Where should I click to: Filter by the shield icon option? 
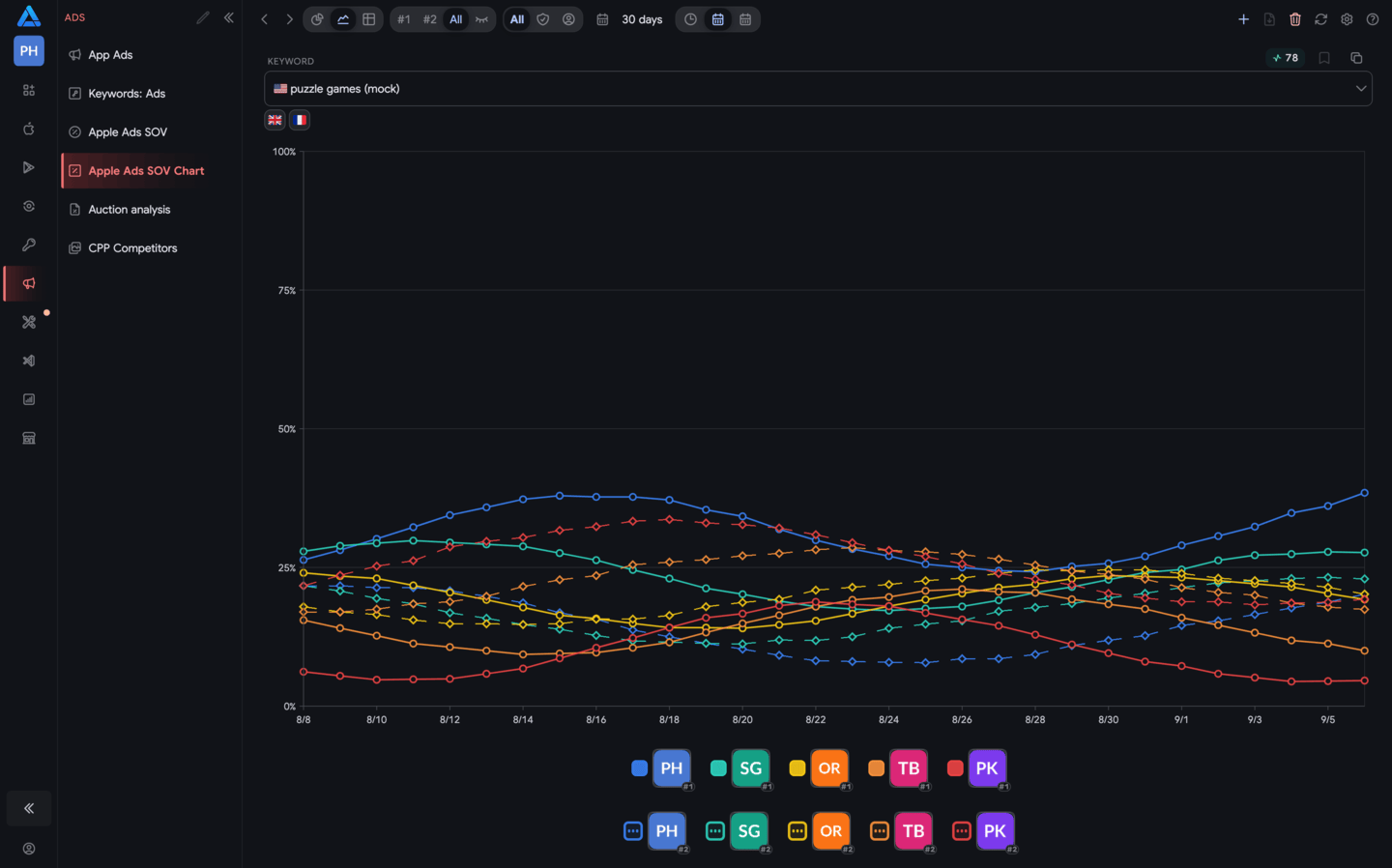coord(543,19)
